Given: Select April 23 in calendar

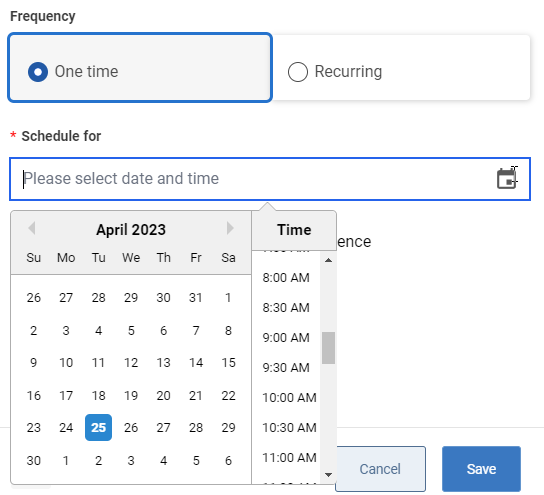Looking at the screenshot, I should [x=34, y=427].
